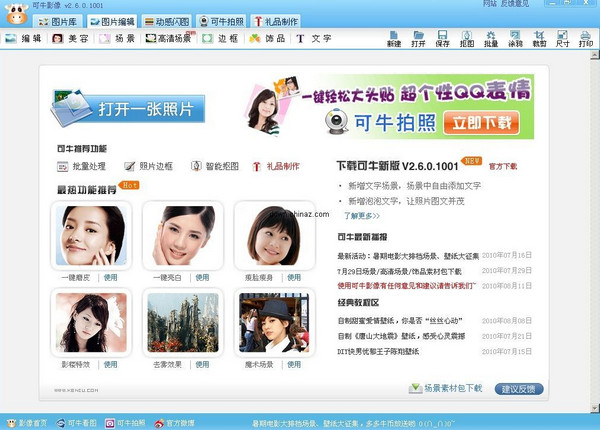This screenshot has height=430, width=600.
Task: Click the 立即下载 banner button
Action: point(481,123)
